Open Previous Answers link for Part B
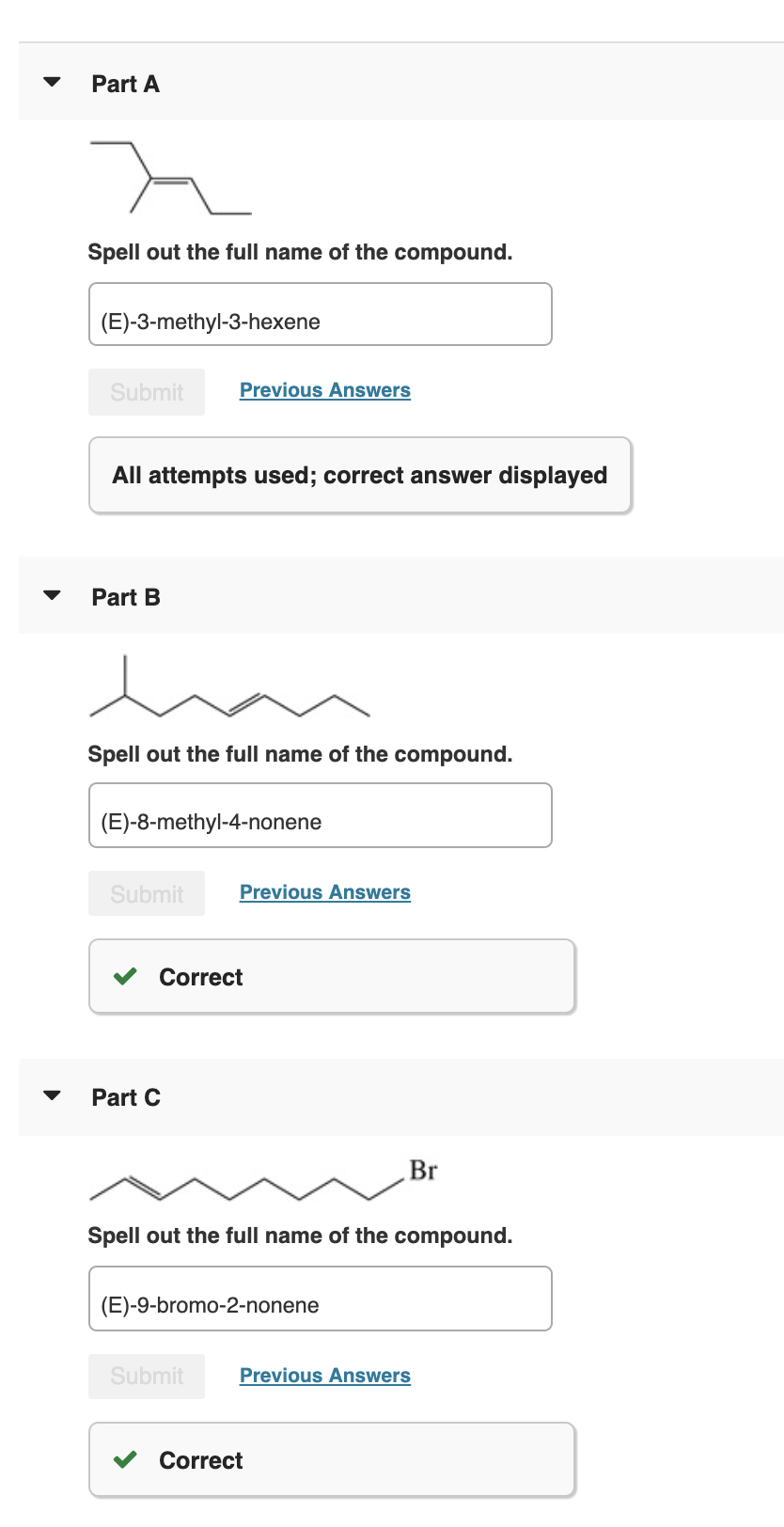The height and width of the screenshot is (1527, 784). (x=324, y=892)
